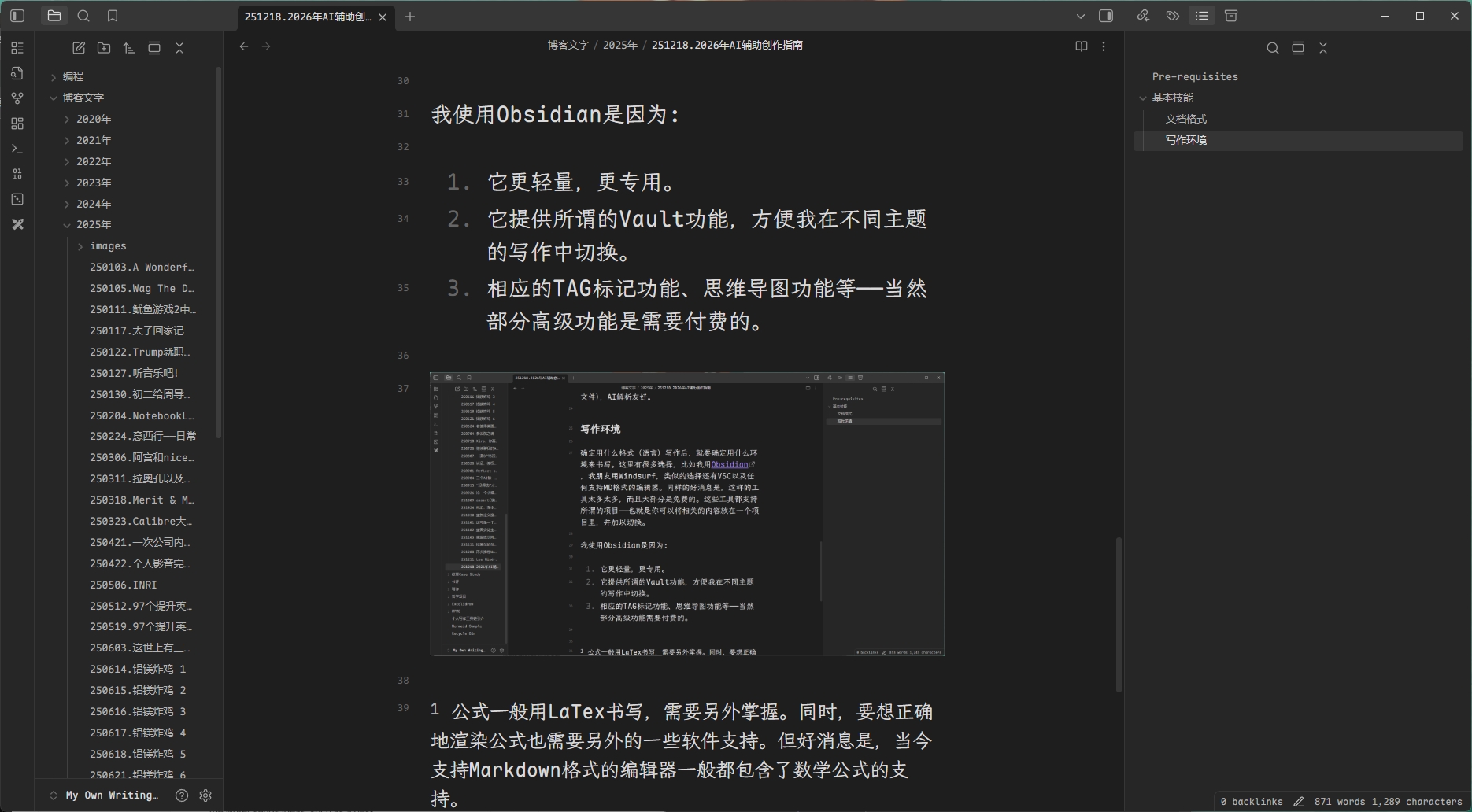Collapse the 博客文字 folder
Viewport: 1472px width, 812px height.
coord(54,98)
